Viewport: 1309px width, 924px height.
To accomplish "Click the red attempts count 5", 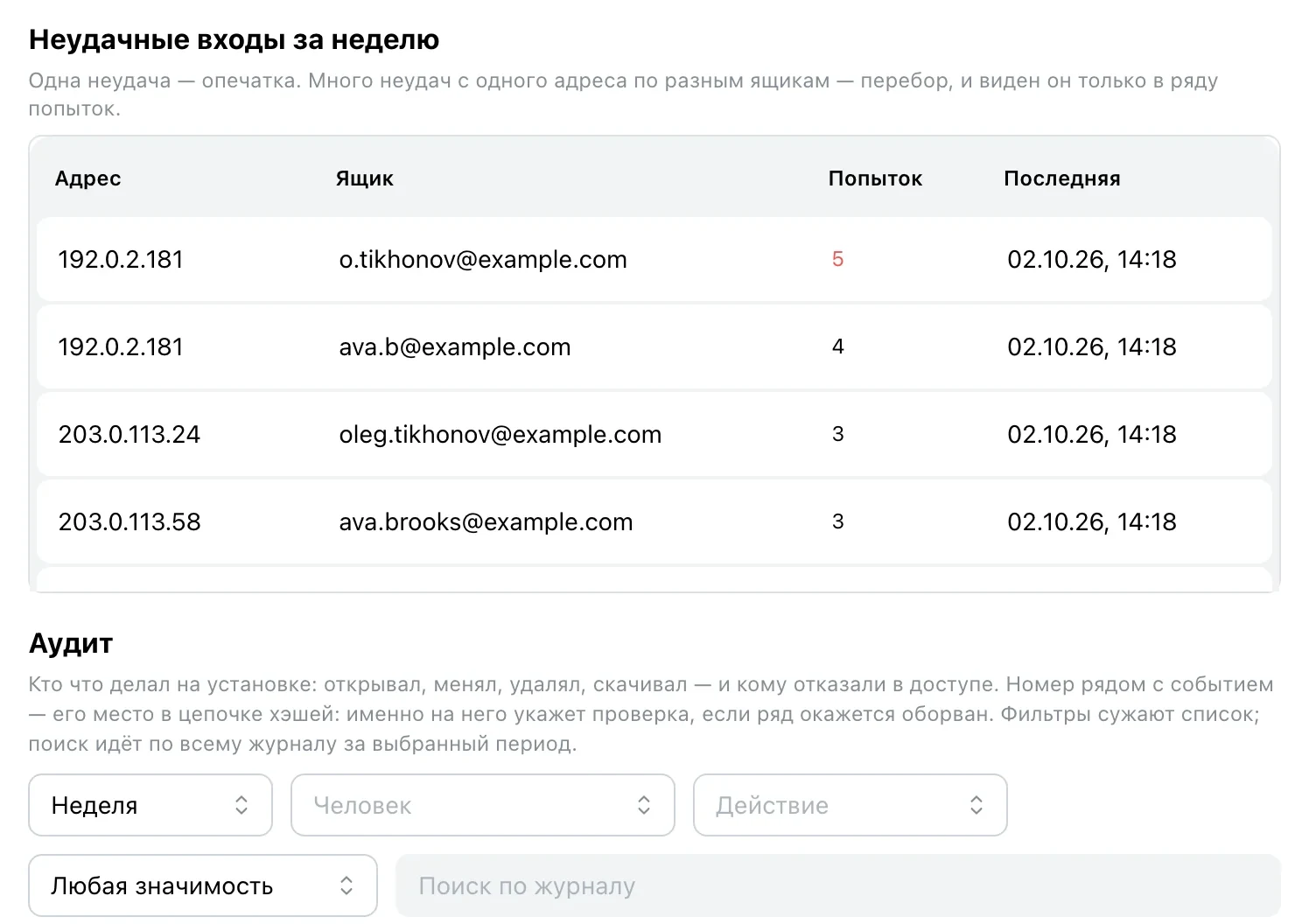I will (x=837, y=259).
